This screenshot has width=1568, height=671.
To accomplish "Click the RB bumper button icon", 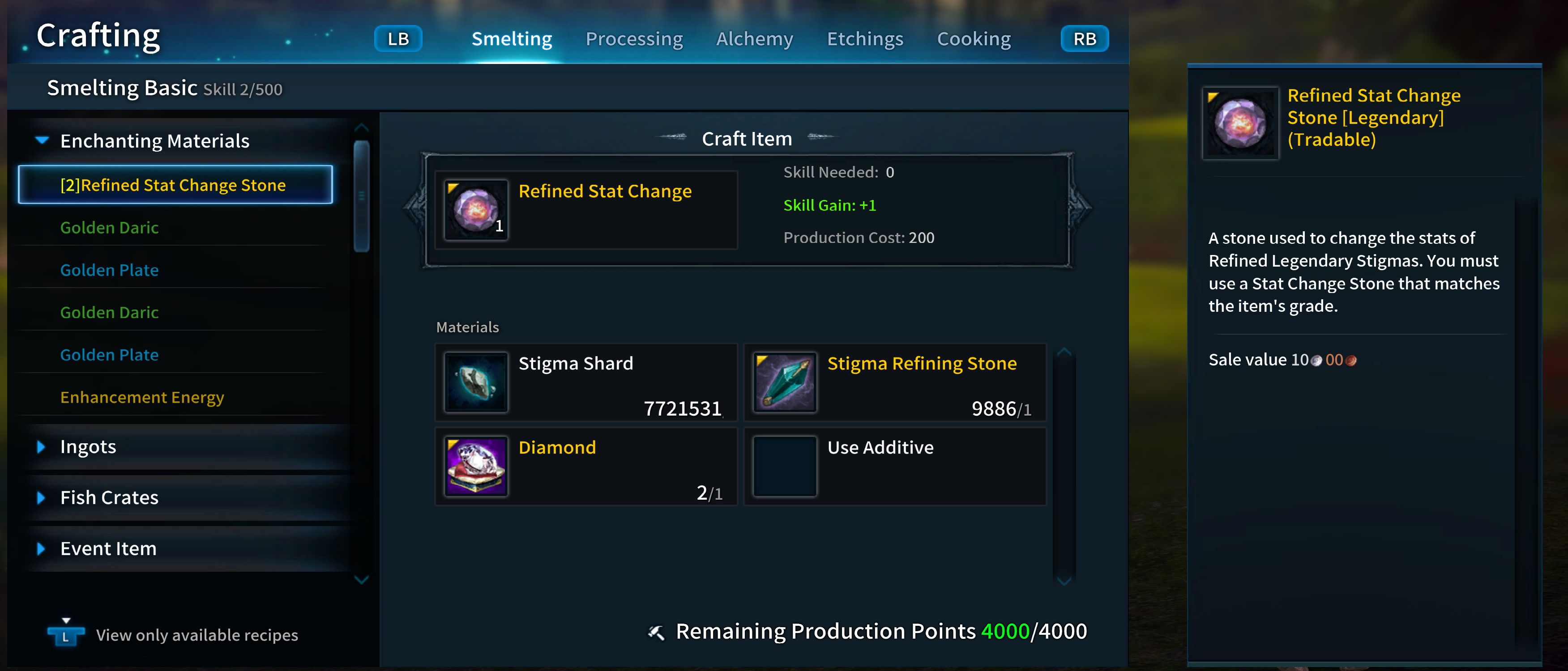I will click(x=1084, y=39).
